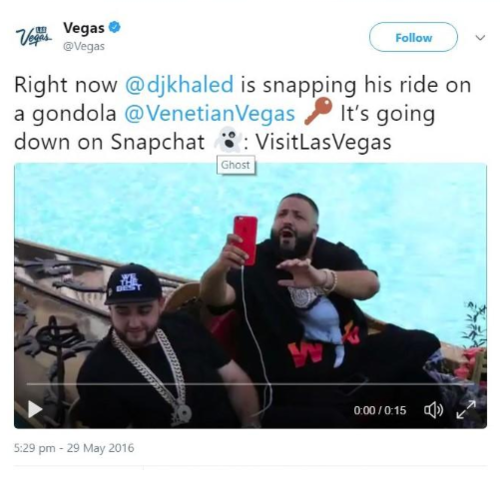Play the video with the play button
Screen dimensions: 500x482
(35, 409)
